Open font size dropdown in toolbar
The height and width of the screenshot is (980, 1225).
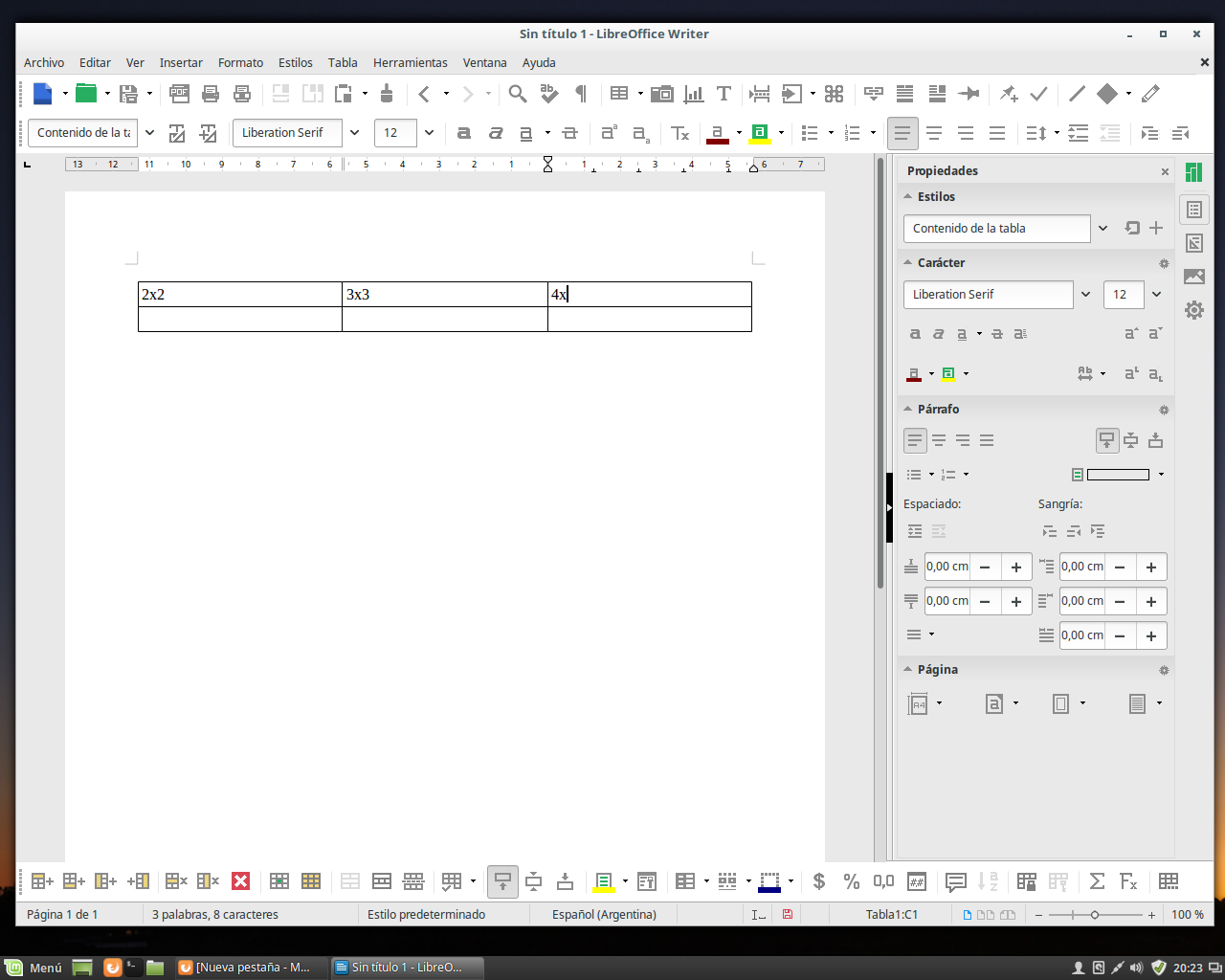(429, 133)
